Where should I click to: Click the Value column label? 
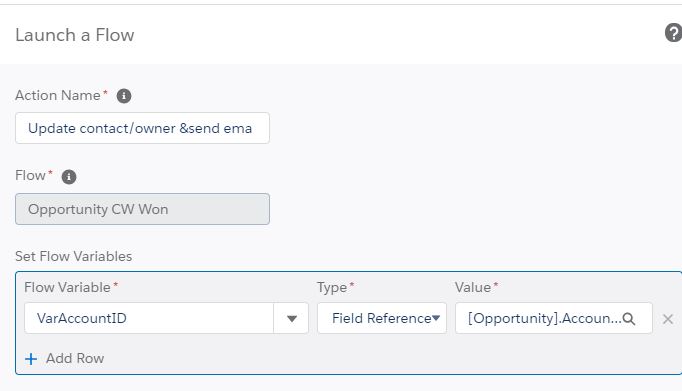473,287
